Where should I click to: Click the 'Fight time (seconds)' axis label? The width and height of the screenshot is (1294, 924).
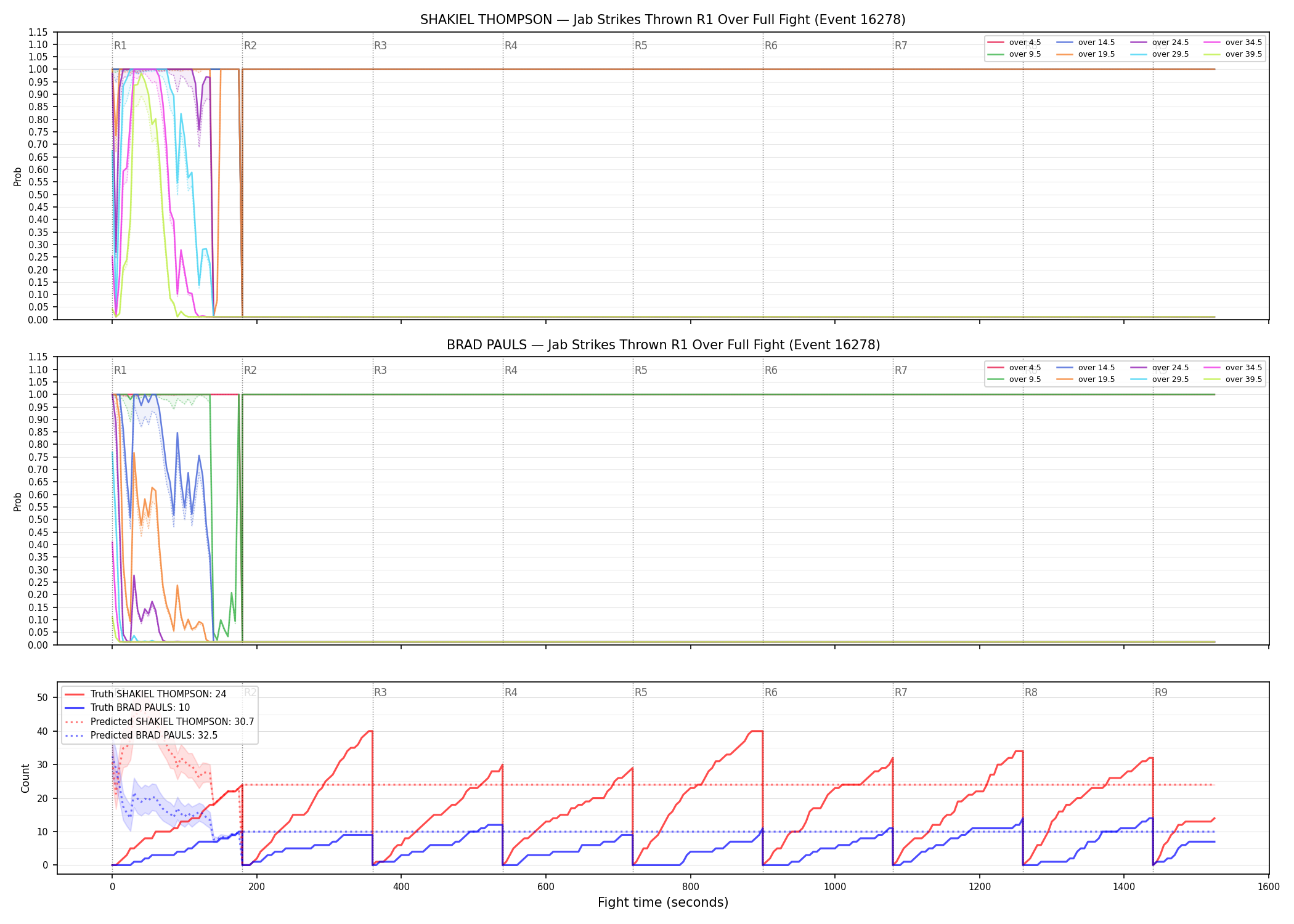pyautogui.click(x=663, y=902)
